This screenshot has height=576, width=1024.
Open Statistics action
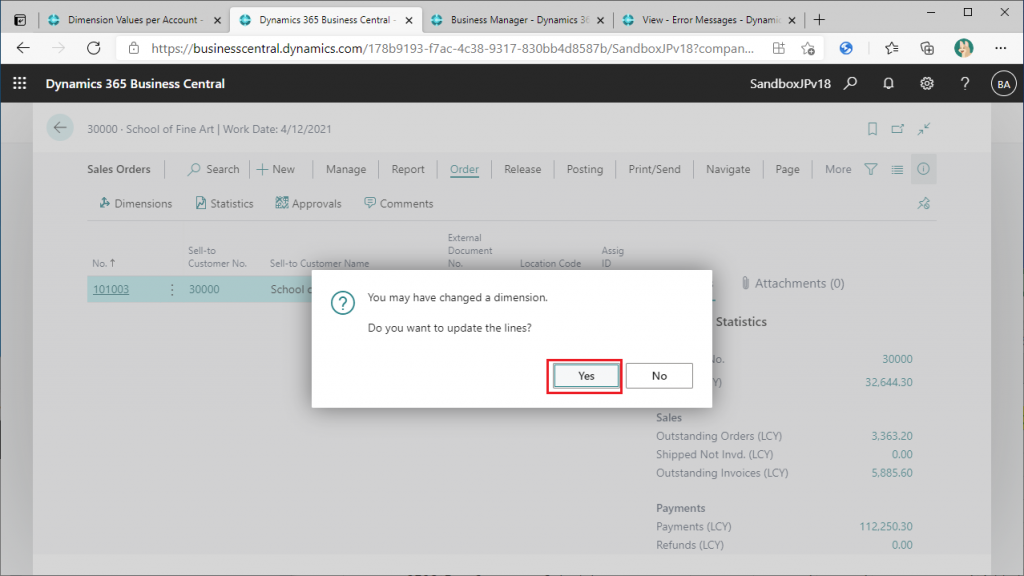click(224, 204)
